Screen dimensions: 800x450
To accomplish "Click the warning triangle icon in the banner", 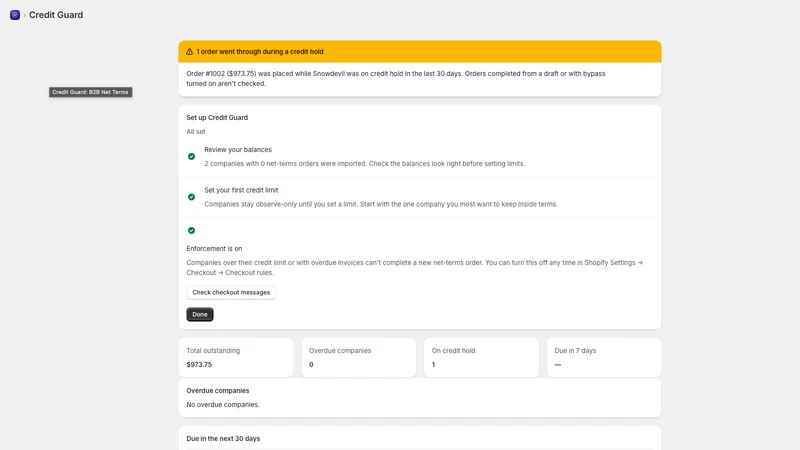I will (x=189, y=52).
